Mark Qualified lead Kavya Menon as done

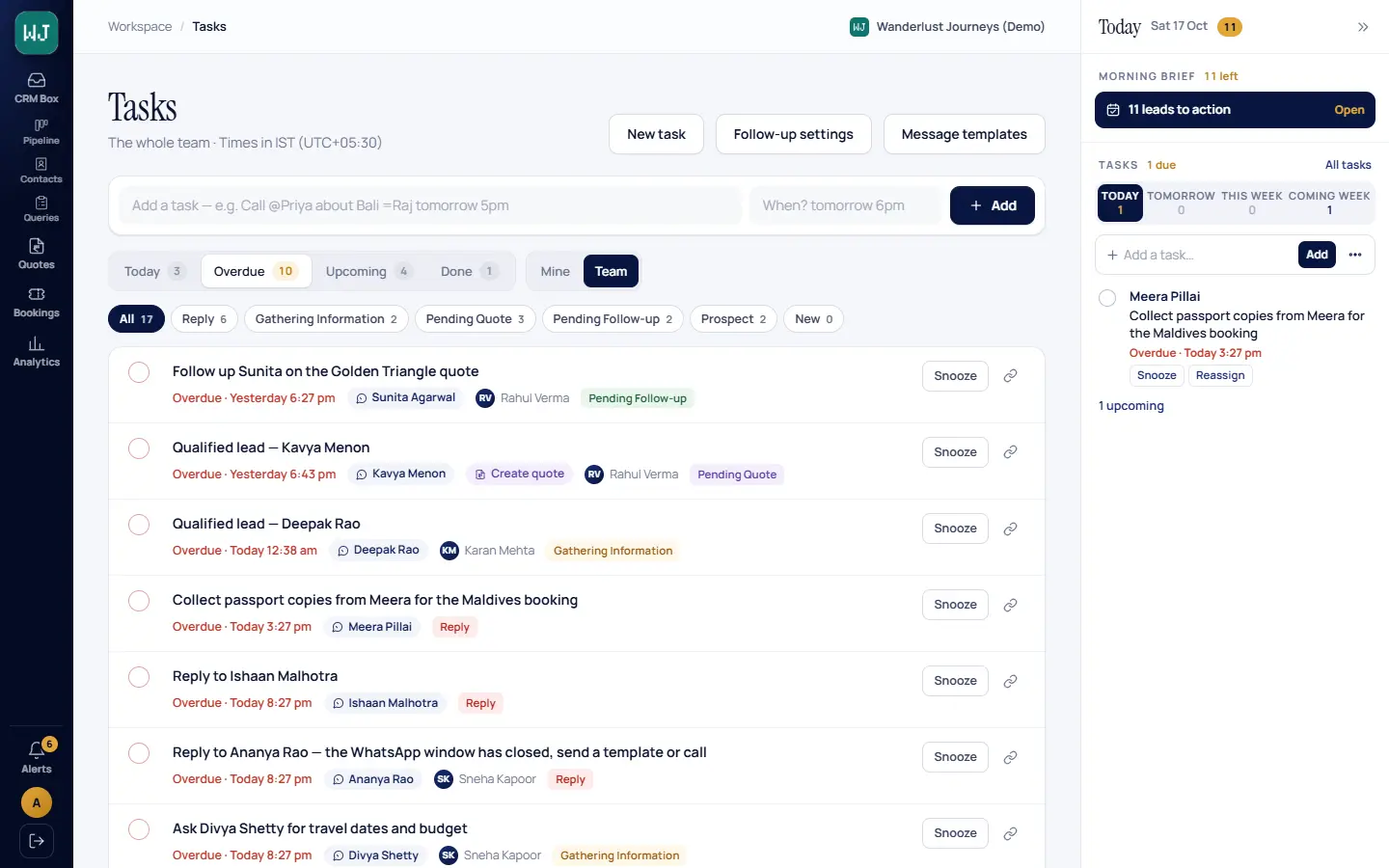139,448
